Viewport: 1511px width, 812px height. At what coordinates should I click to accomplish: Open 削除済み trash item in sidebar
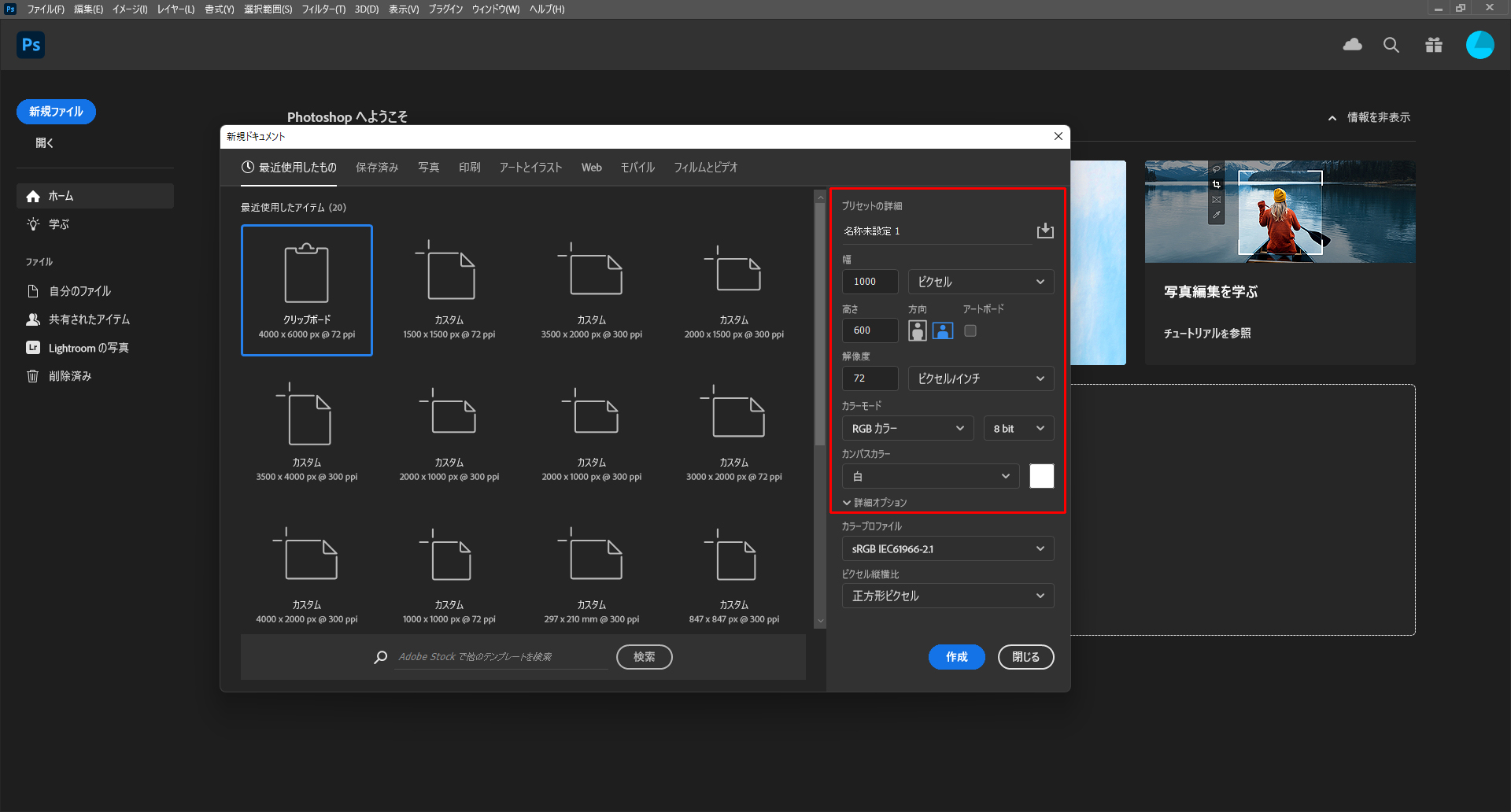(70, 376)
